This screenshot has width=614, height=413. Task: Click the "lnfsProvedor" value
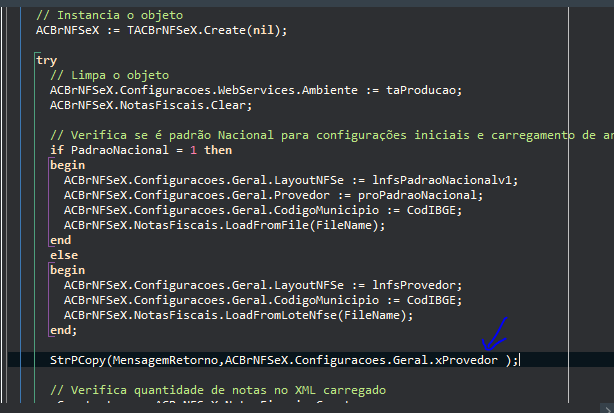pos(414,285)
